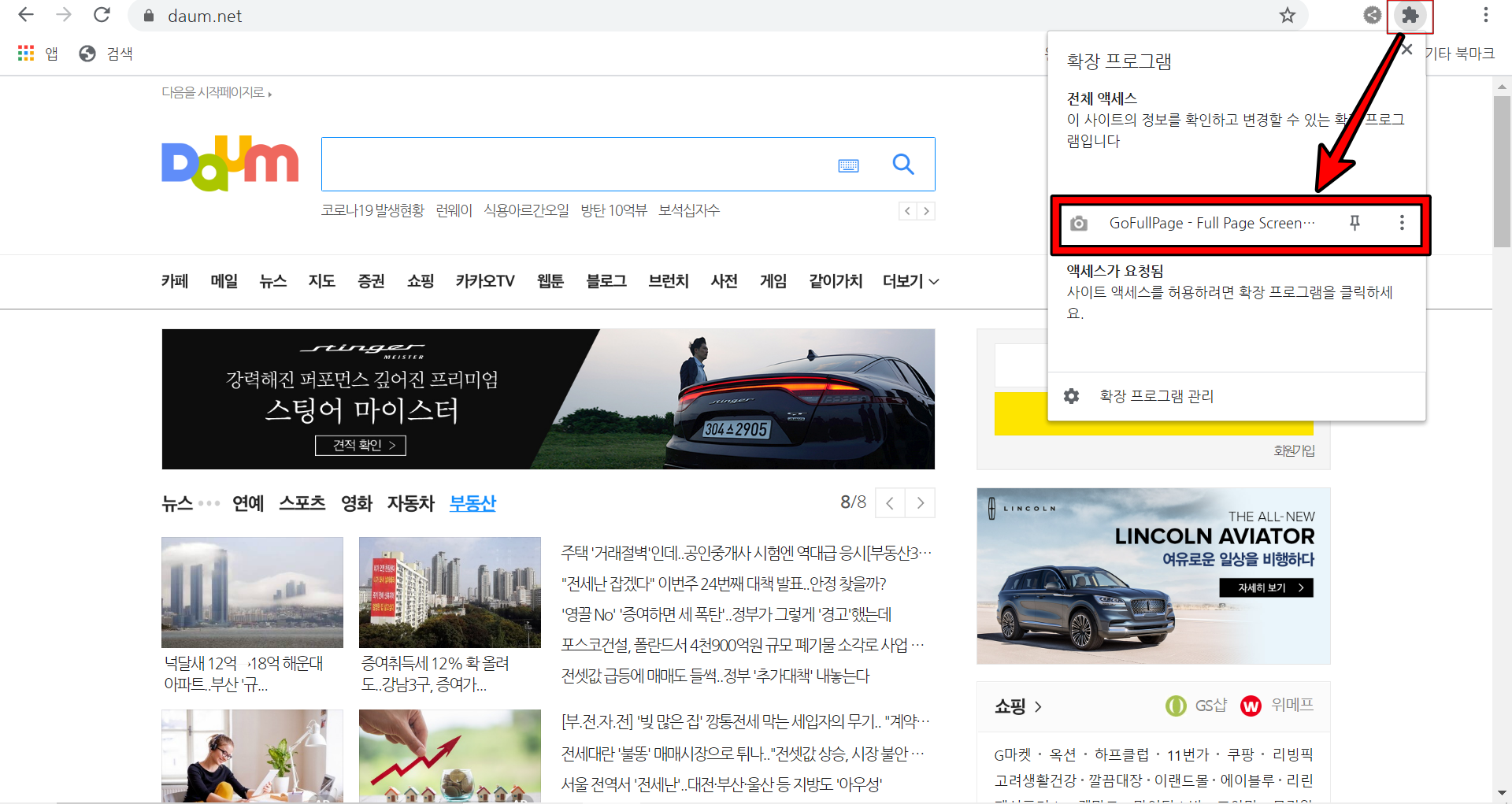The image size is (1512, 804).
Task: Open headline '전세난 잡겠다' 24번째 대책
Action: click(724, 584)
